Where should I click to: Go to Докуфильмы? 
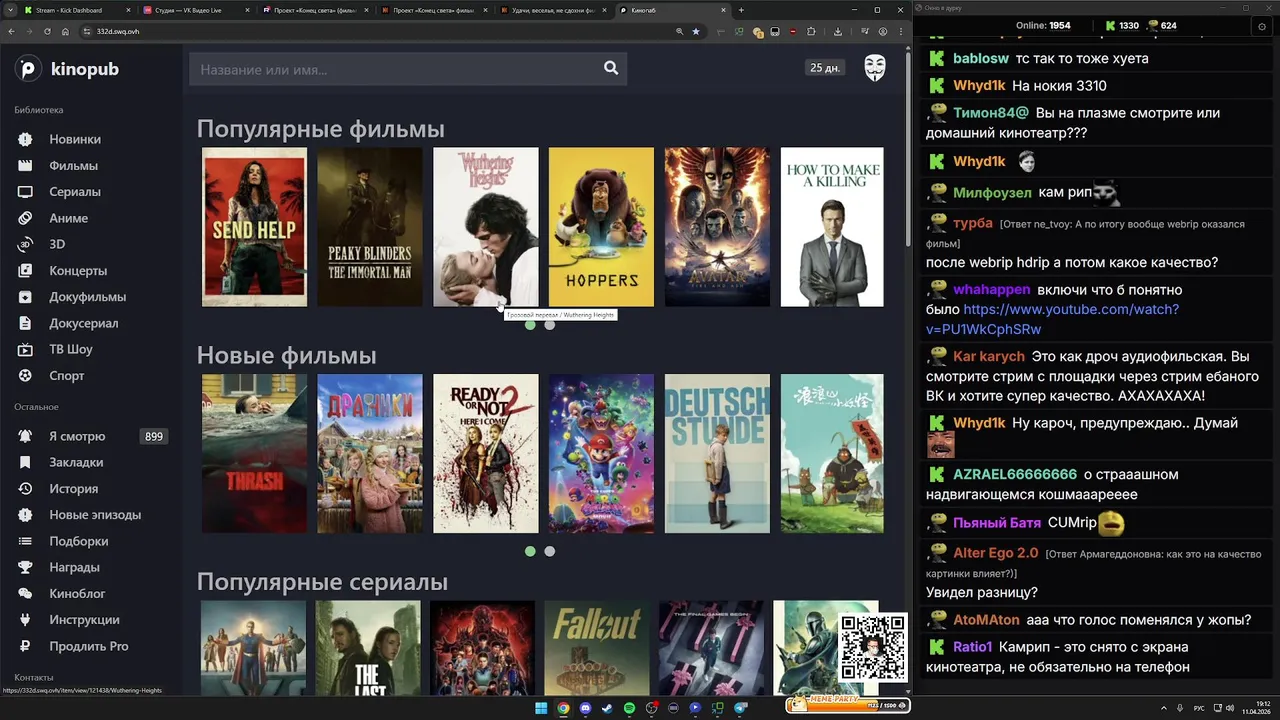tap(87, 297)
